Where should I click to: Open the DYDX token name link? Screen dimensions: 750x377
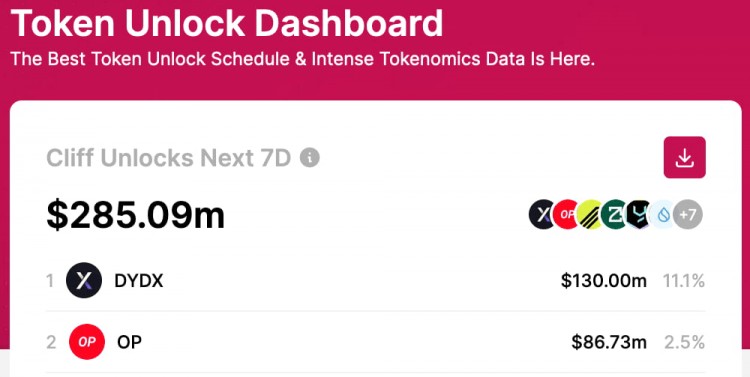pyautogui.click(x=139, y=281)
